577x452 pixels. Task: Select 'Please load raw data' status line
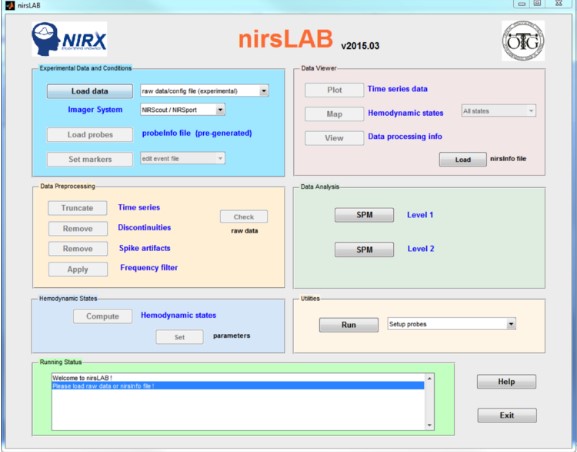point(238,386)
